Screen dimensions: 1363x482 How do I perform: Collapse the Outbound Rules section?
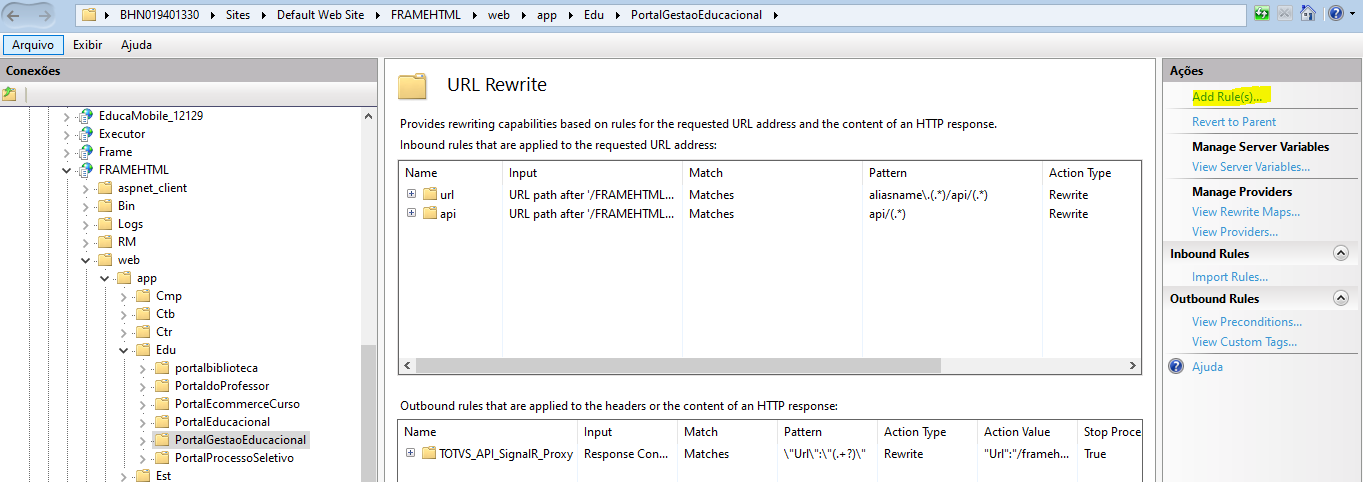1341,299
